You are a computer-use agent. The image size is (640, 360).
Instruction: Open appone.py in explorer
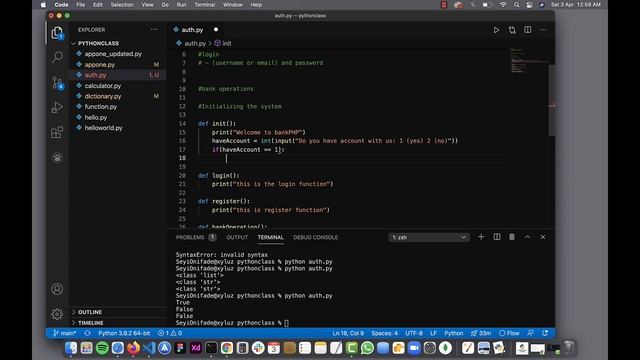coord(100,64)
